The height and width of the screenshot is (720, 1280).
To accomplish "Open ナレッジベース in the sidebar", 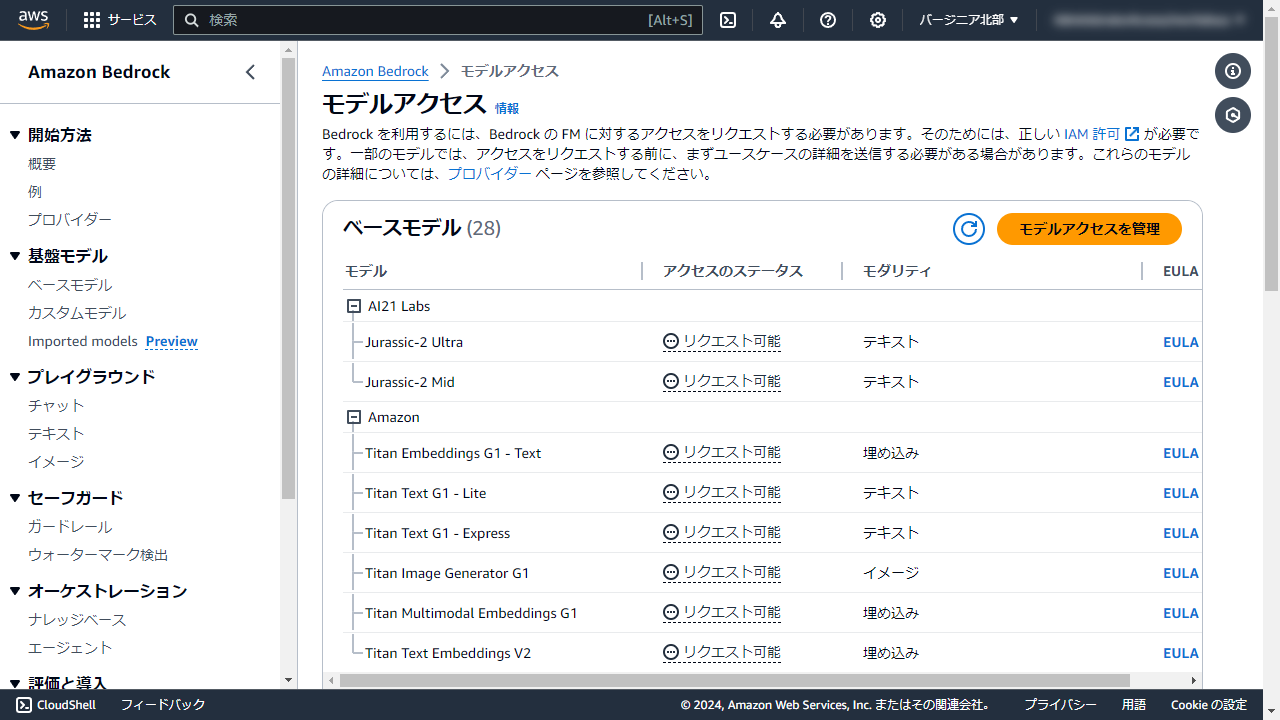I will point(77,620).
